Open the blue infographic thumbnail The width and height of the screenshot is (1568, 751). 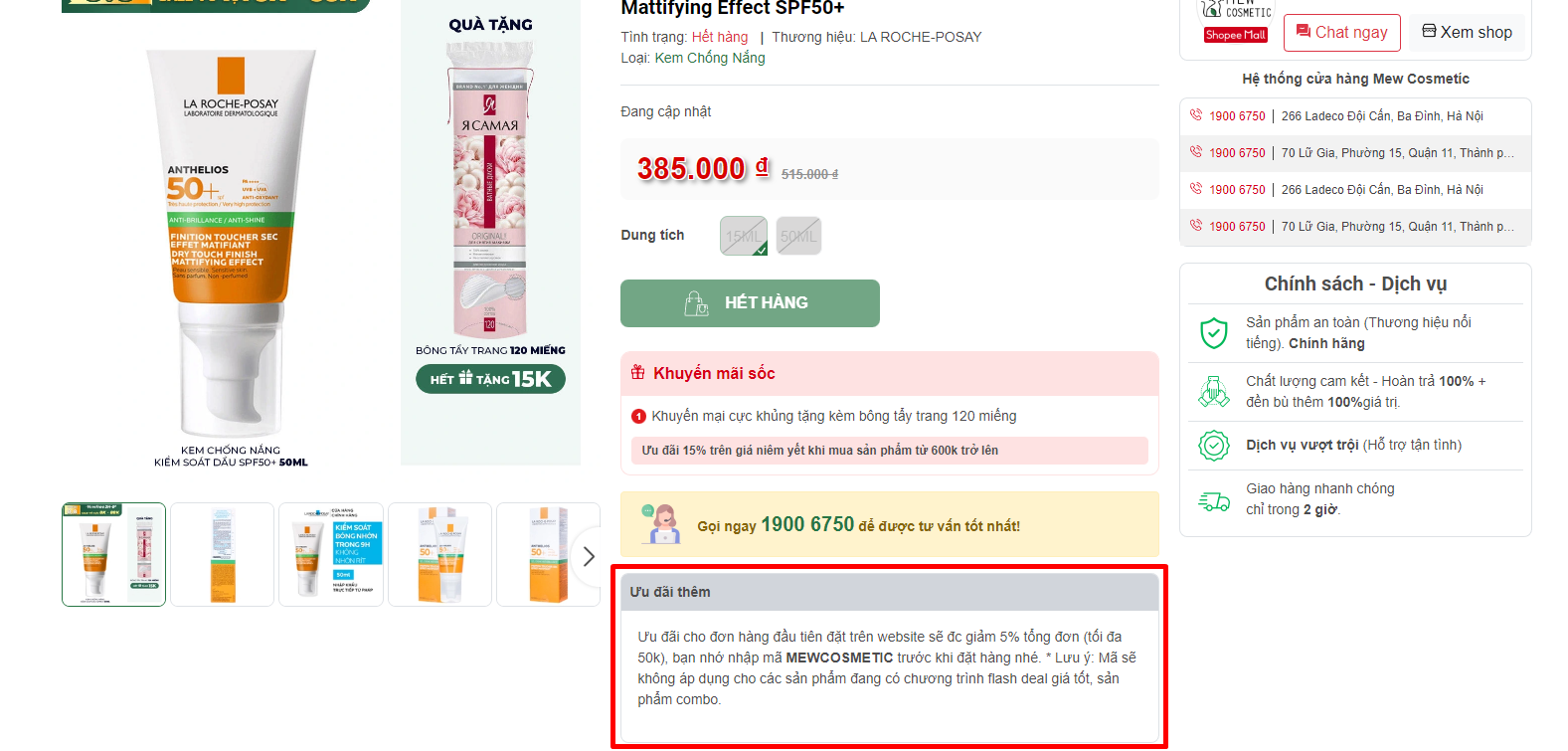click(x=331, y=554)
